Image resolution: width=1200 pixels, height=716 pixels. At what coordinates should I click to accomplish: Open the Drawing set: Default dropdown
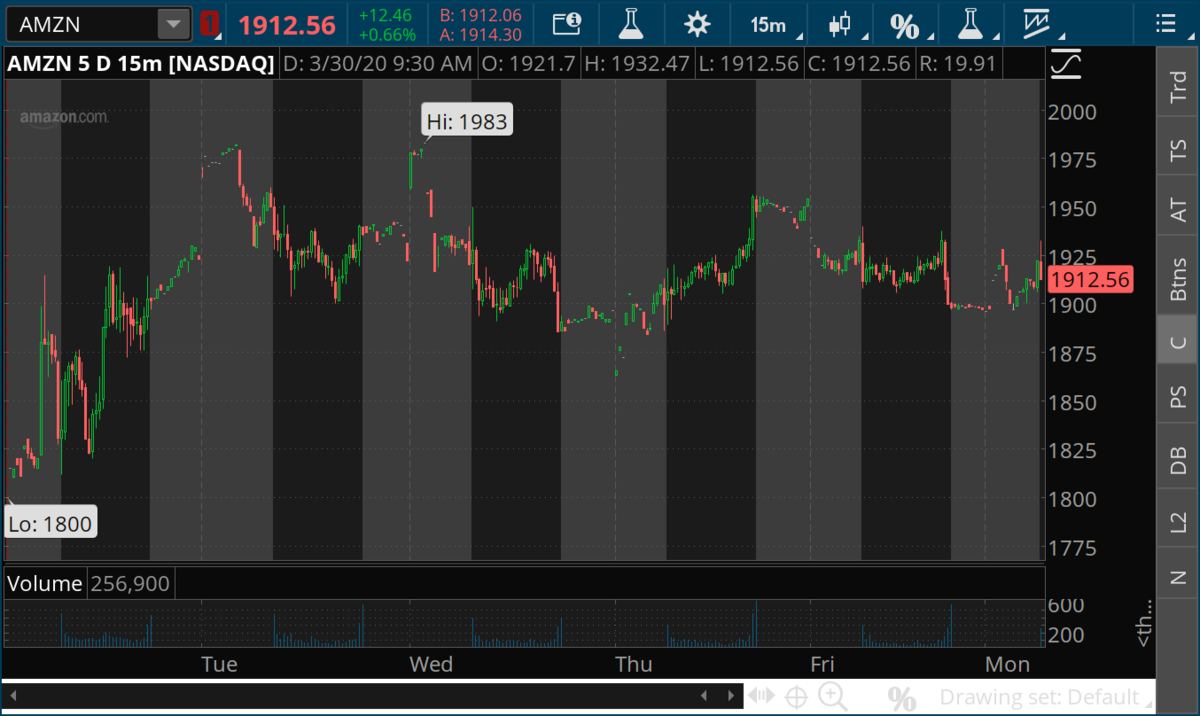(x=1044, y=697)
